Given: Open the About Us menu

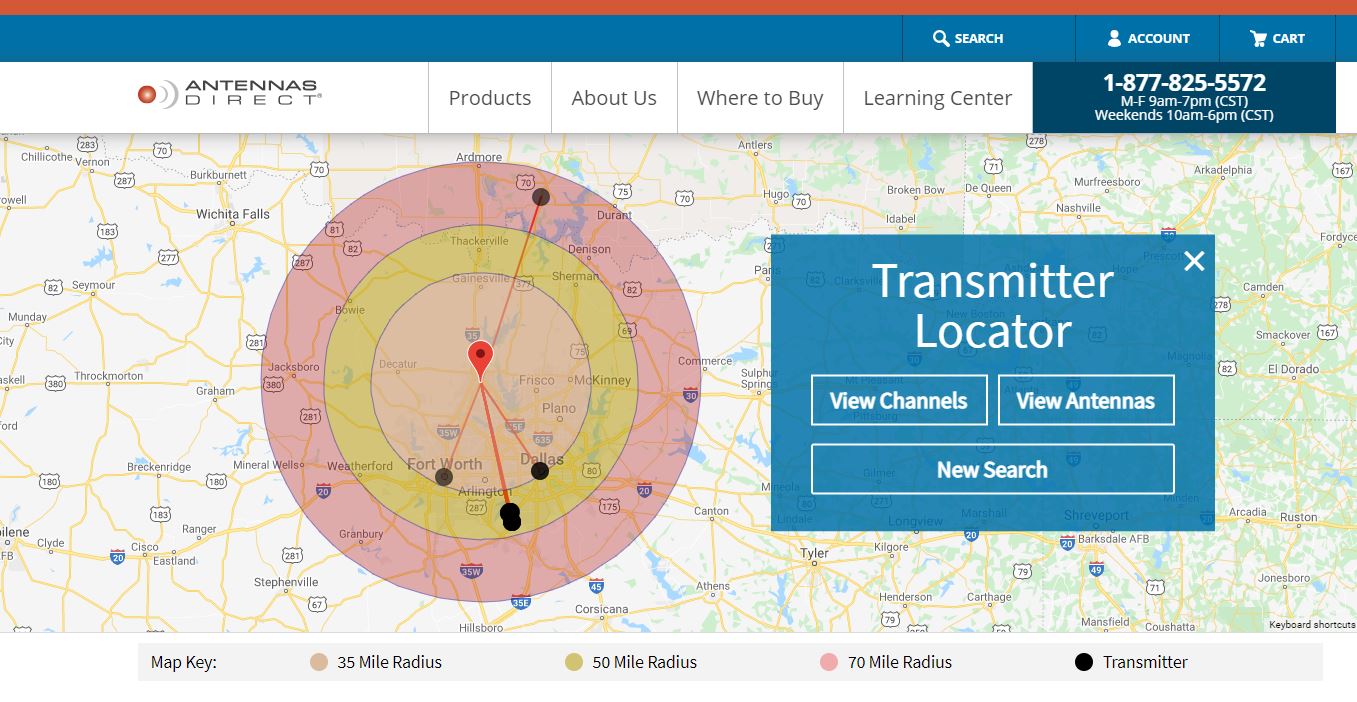Looking at the screenshot, I should coord(614,98).
